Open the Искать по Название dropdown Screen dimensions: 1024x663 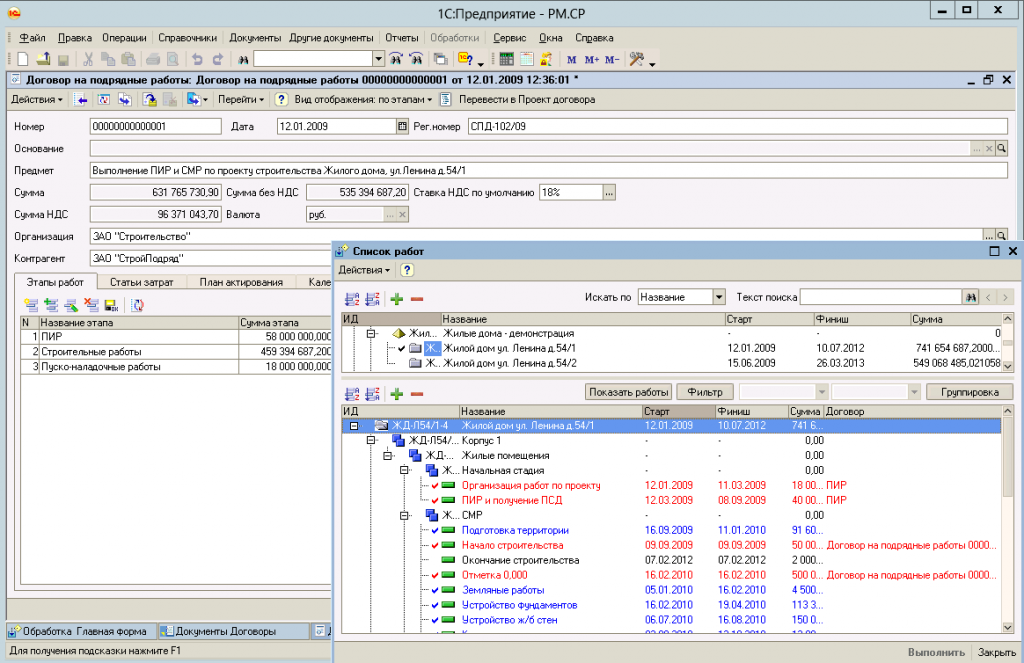click(x=718, y=298)
